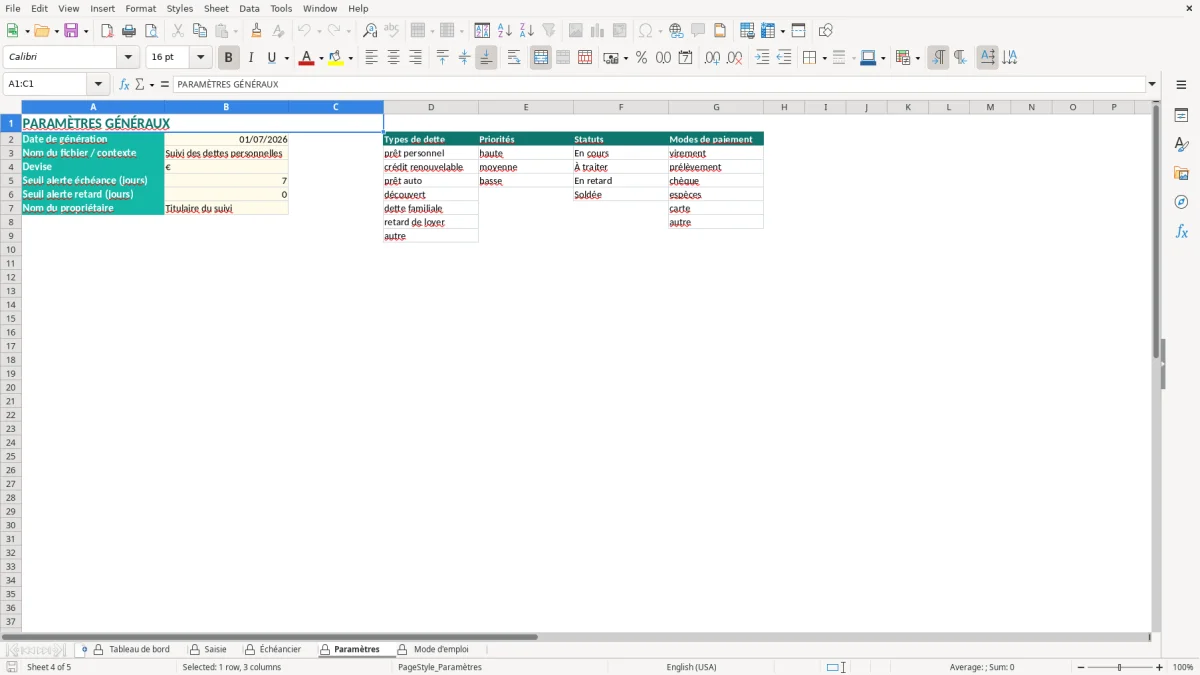Open the Data menu
This screenshot has height=675, width=1200.
click(x=249, y=8)
